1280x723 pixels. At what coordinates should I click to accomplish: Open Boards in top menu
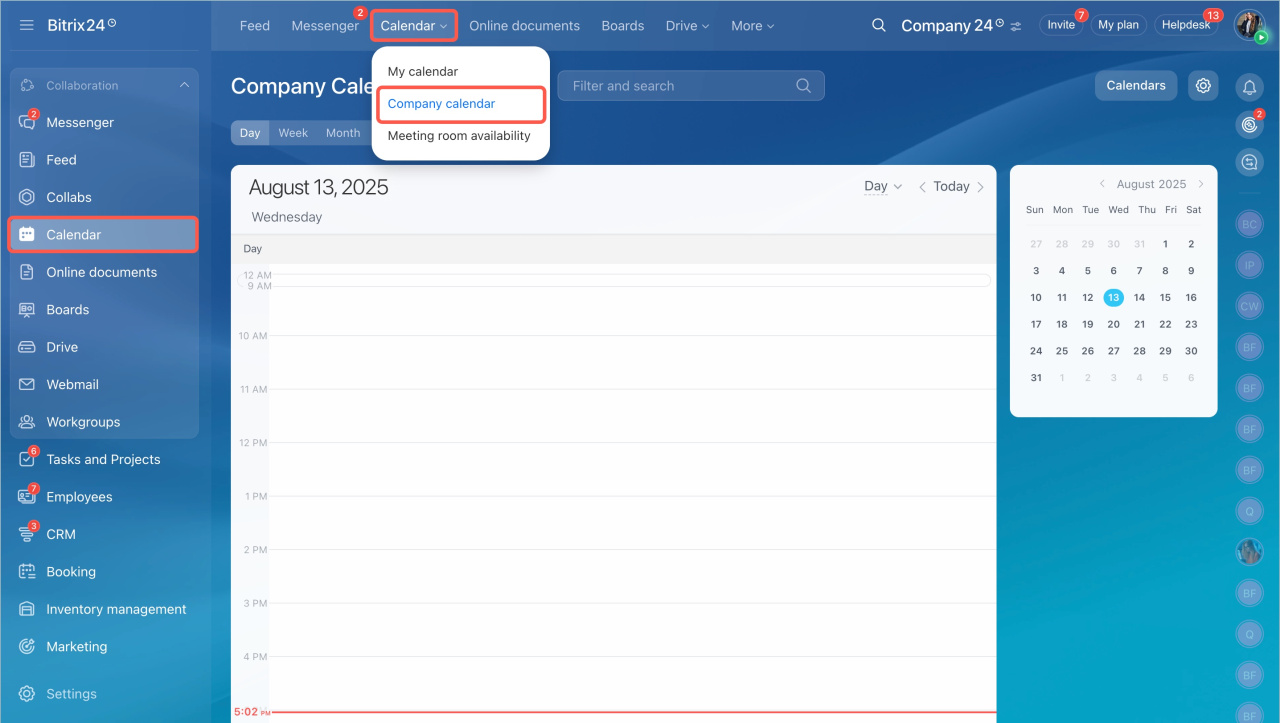(623, 26)
